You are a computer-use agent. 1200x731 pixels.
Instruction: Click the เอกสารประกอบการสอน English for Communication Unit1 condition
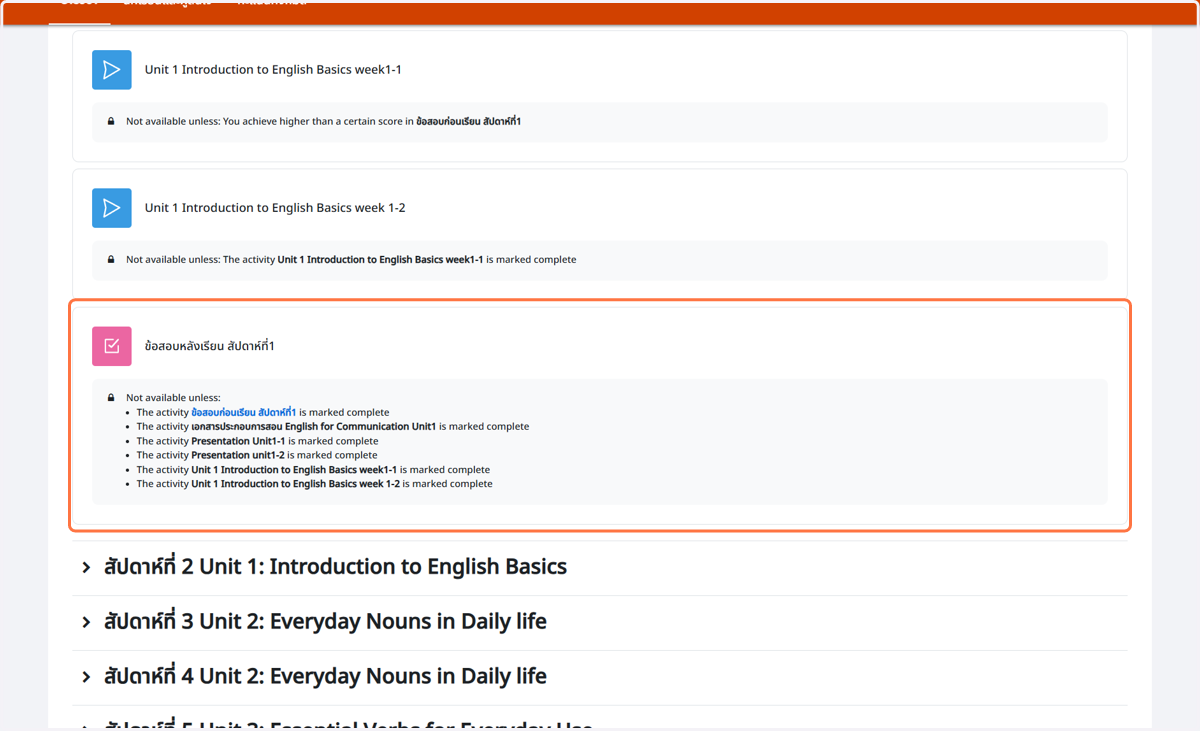[x=333, y=427]
